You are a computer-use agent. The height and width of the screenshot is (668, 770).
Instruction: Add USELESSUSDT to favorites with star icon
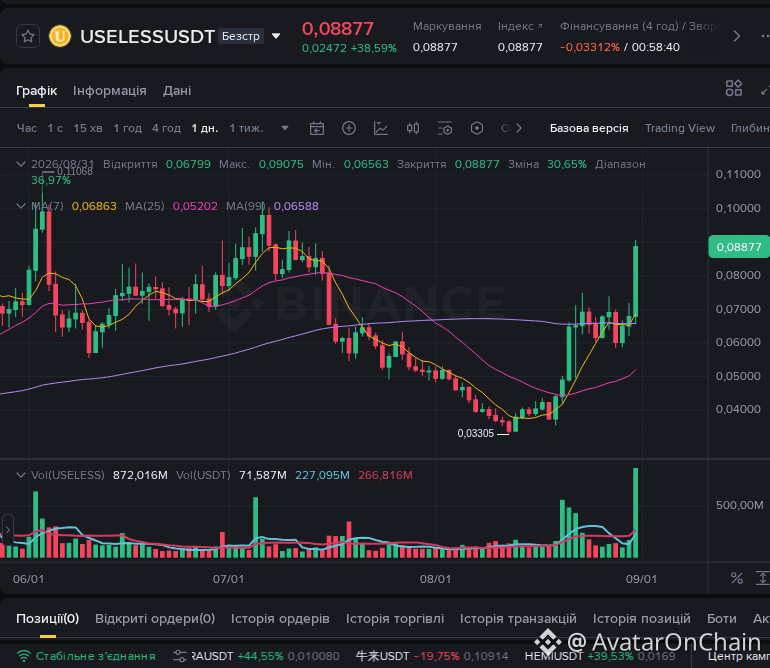(28, 36)
